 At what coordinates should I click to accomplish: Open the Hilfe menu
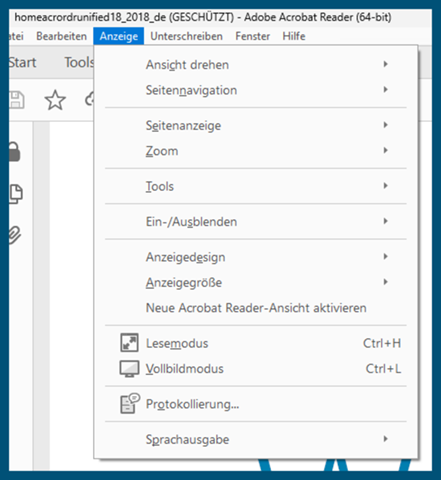pyautogui.click(x=294, y=36)
